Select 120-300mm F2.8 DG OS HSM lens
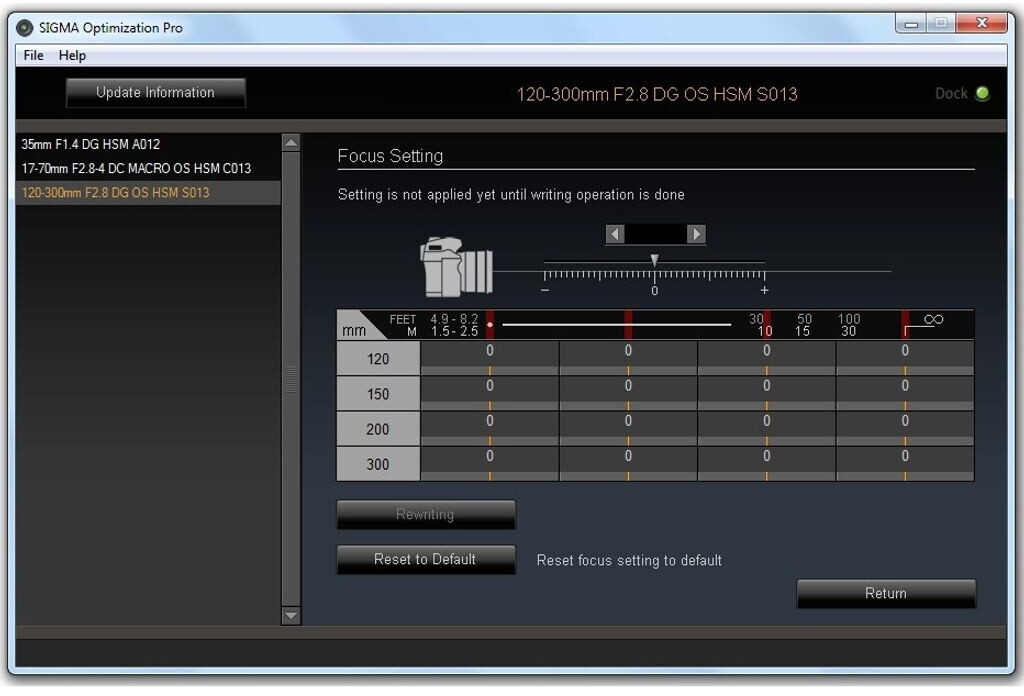Screen dimensions: 1024x696 coord(116,192)
